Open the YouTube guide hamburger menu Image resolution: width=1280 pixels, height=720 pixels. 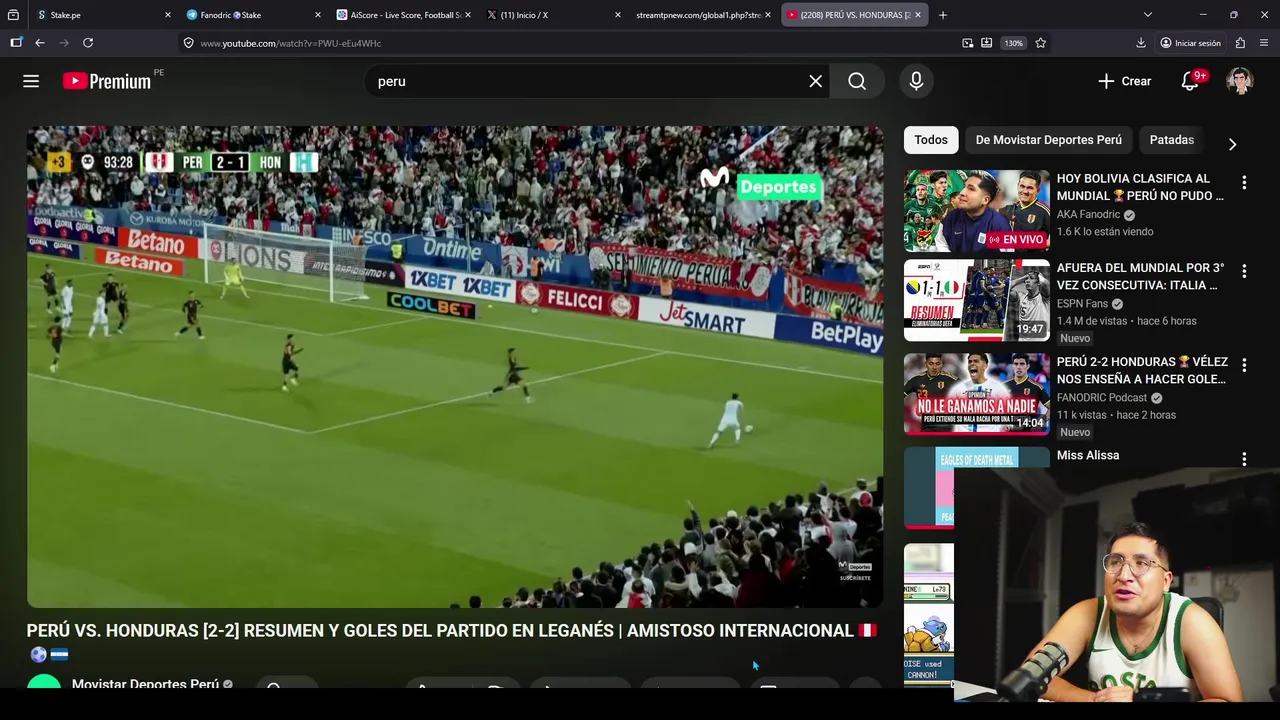click(31, 81)
